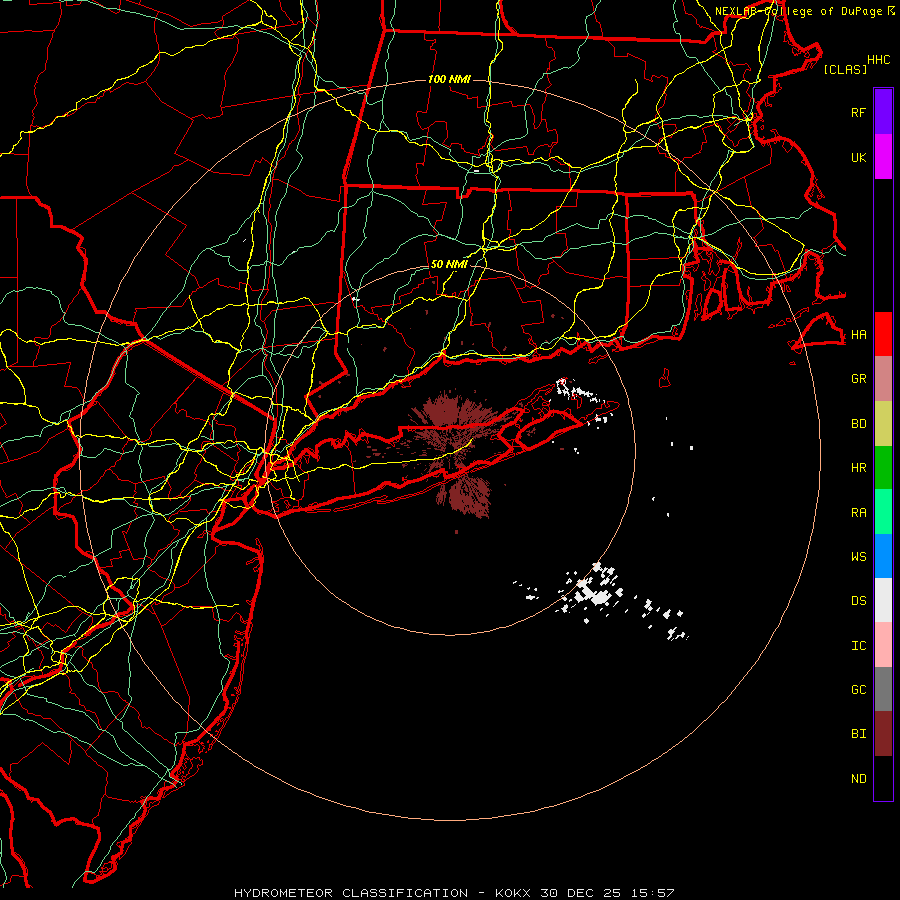Click the 50 NMI range ring label

[x=449, y=264]
